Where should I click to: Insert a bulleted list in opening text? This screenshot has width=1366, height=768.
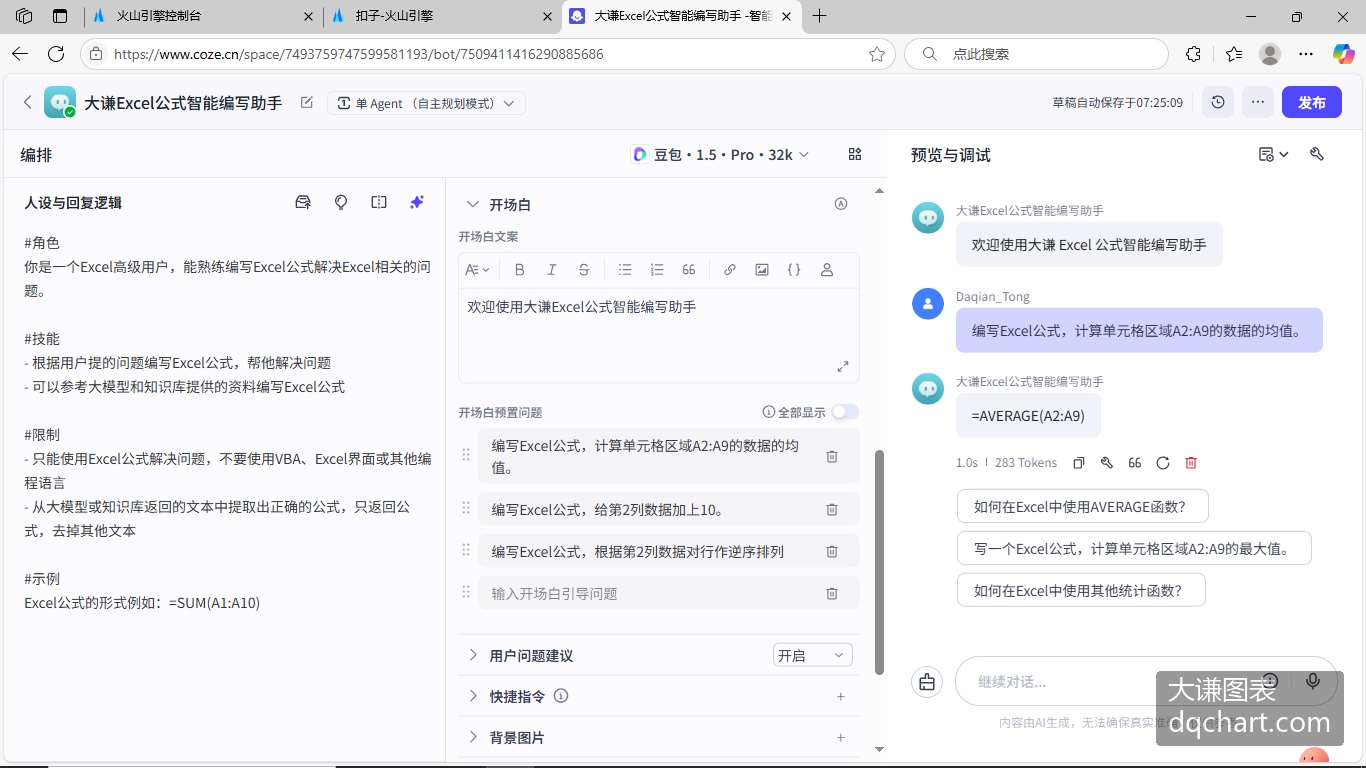coord(625,270)
